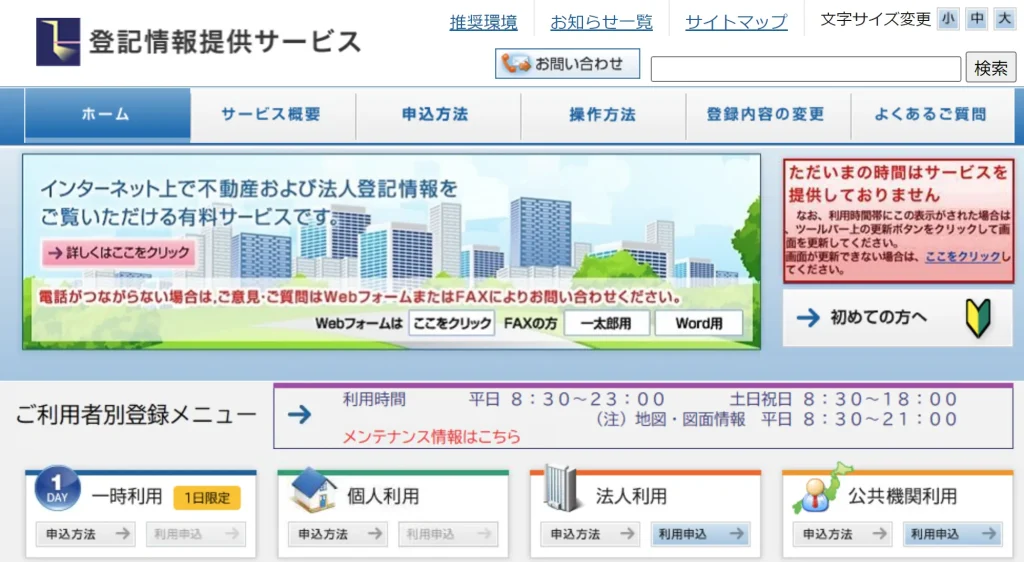Click the 公共機関利用 card heading
Viewport: 1024px width, 562px height.
pyautogui.click(x=902, y=497)
